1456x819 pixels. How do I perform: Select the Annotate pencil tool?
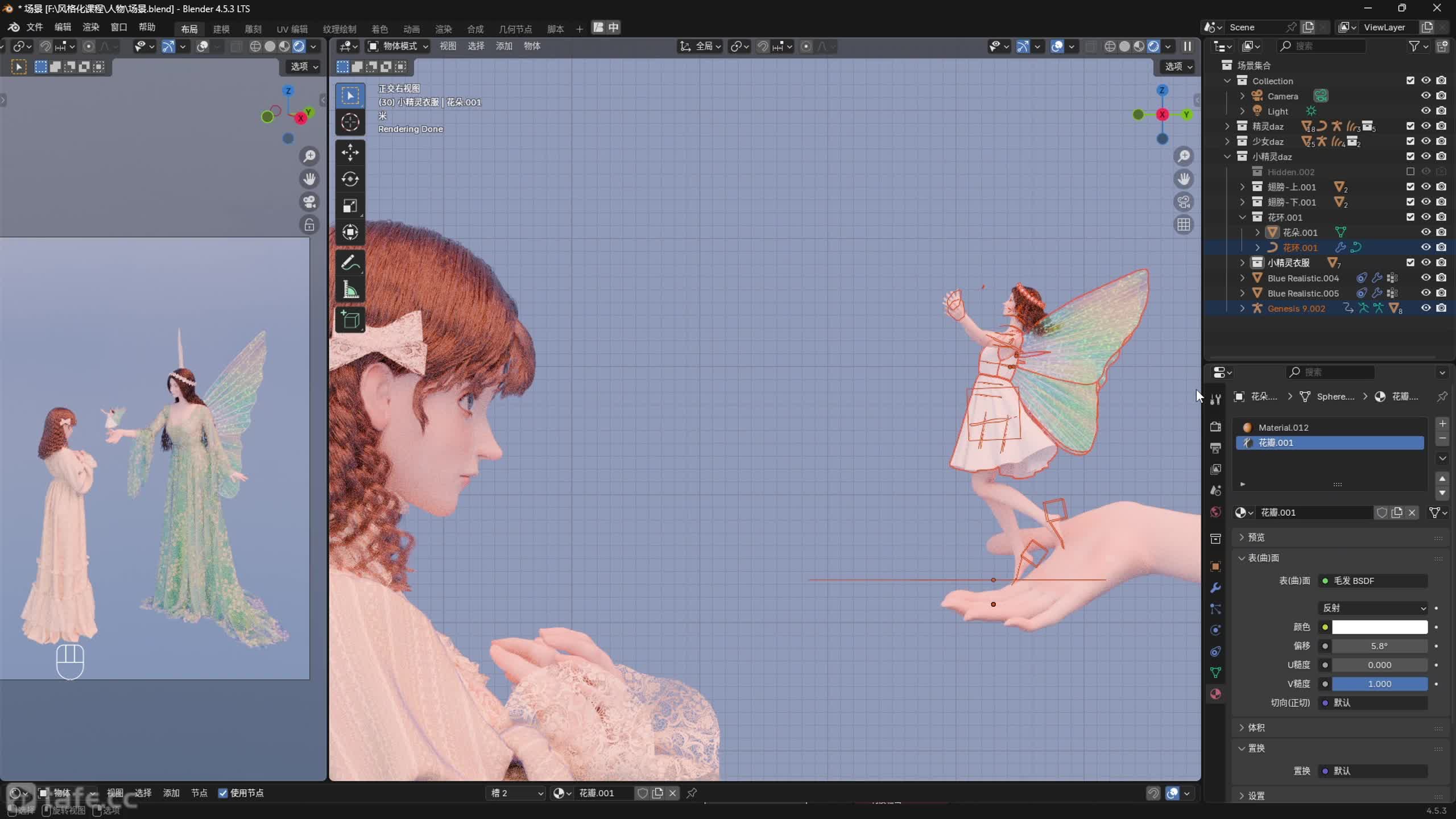click(x=350, y=263)
